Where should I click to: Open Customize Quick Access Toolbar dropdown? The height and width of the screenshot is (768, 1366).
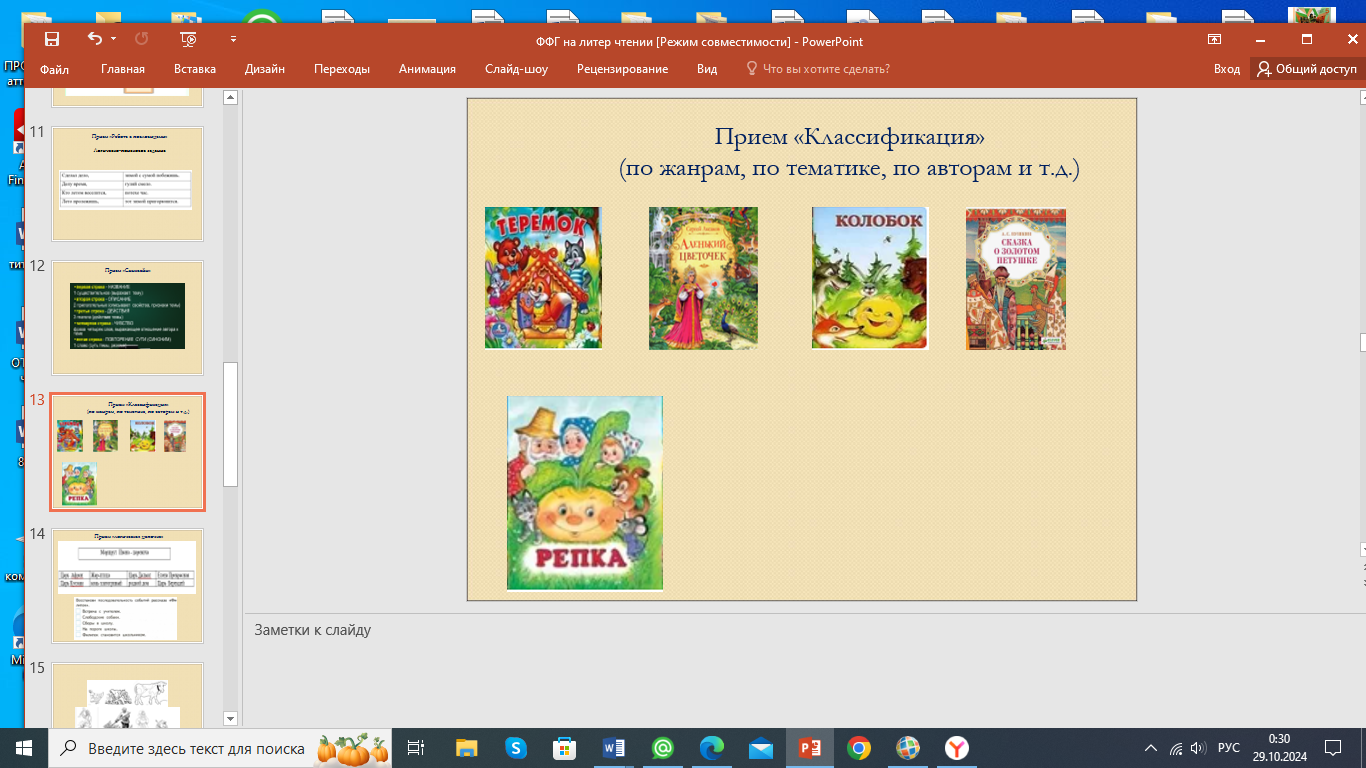pos(233,39)
